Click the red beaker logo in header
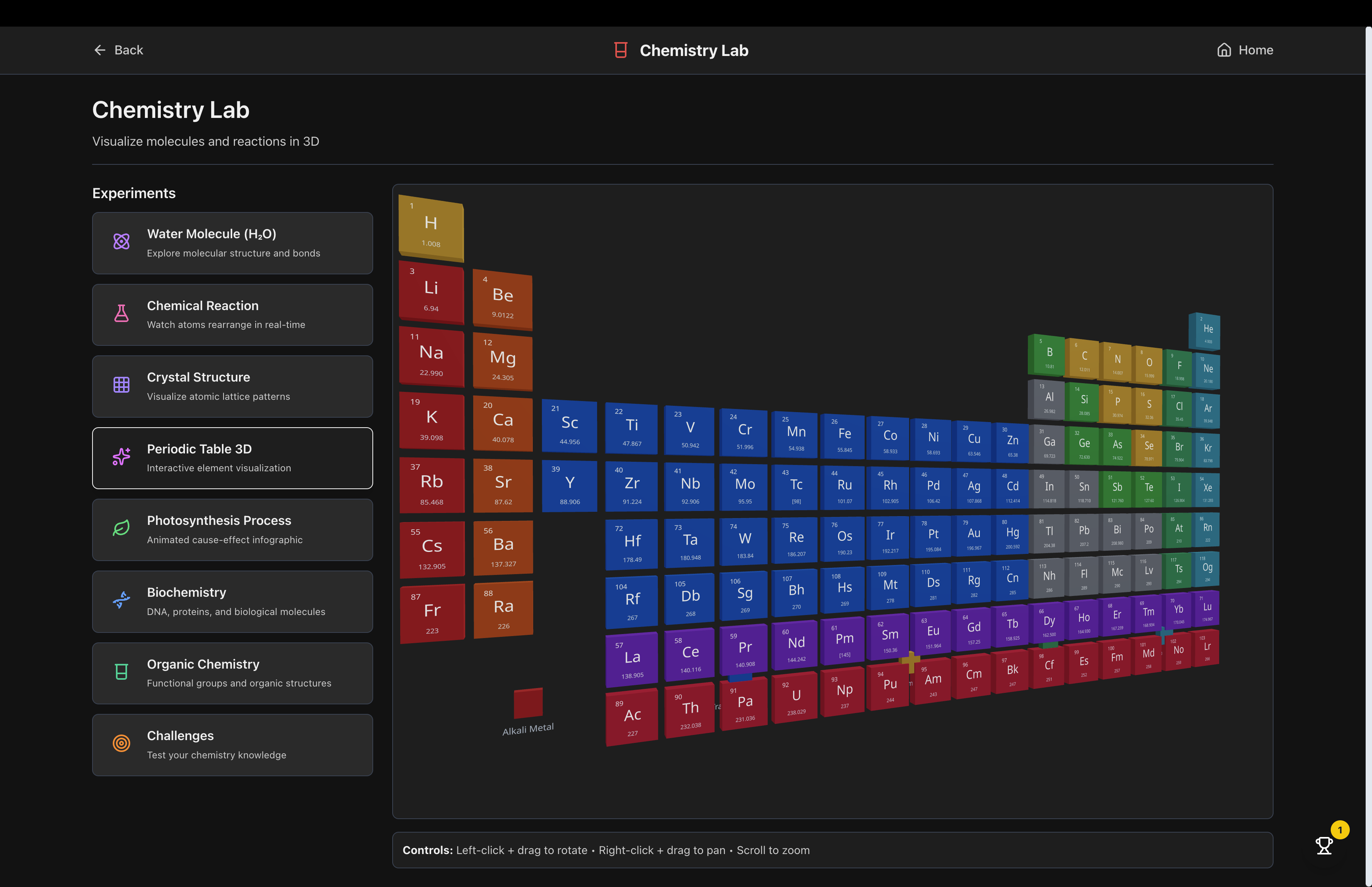 620,50
